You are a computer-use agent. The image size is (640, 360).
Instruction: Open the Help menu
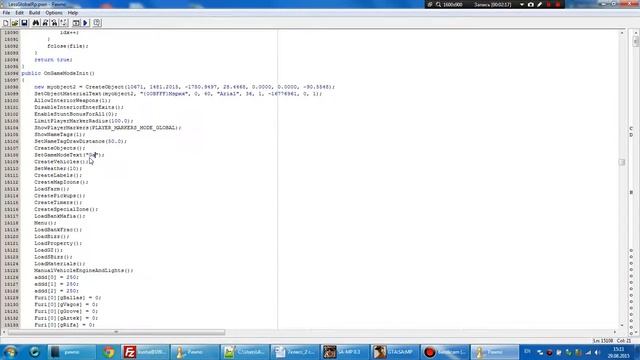click(73, 13)
